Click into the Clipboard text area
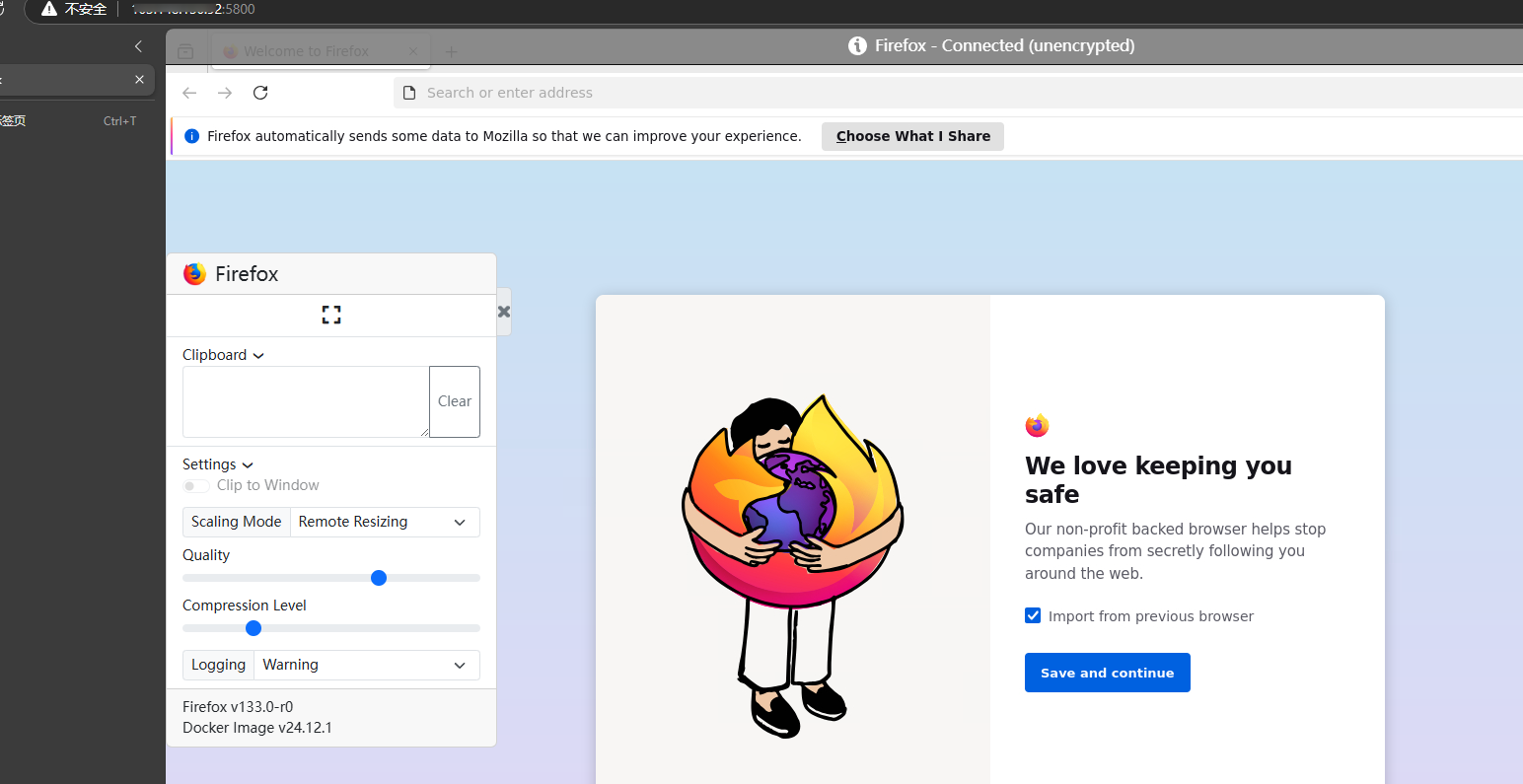The height and width of the screenshot is (784, 1523). (306, 401)
